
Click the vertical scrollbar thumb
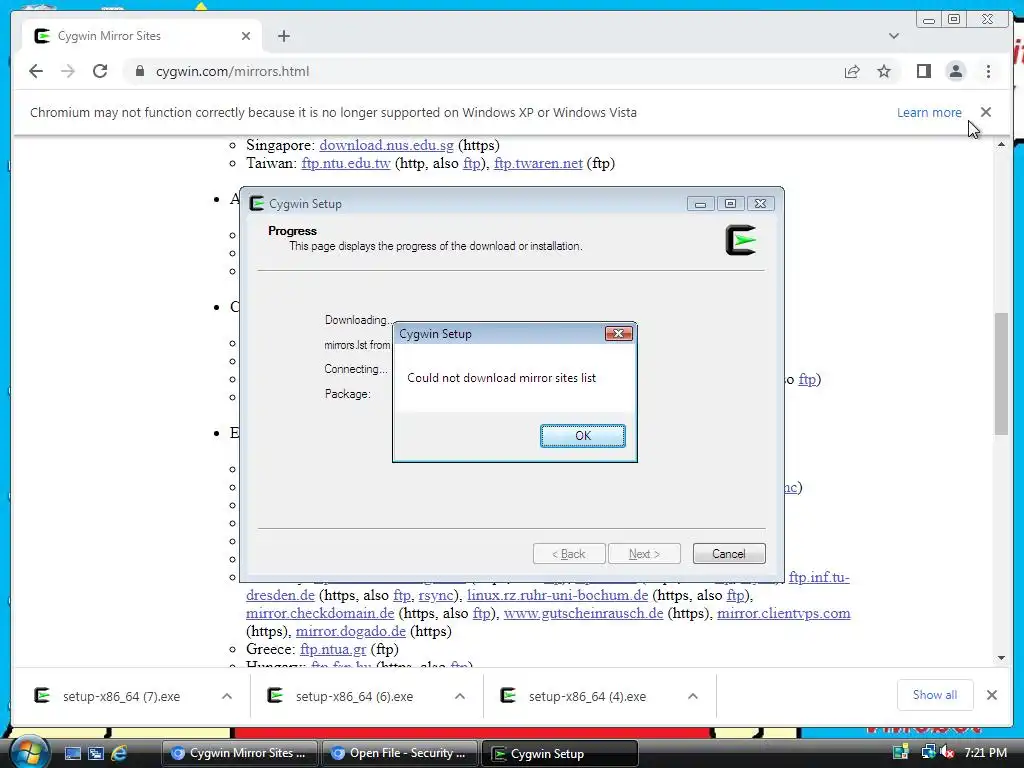click(x=1001, y=374)
